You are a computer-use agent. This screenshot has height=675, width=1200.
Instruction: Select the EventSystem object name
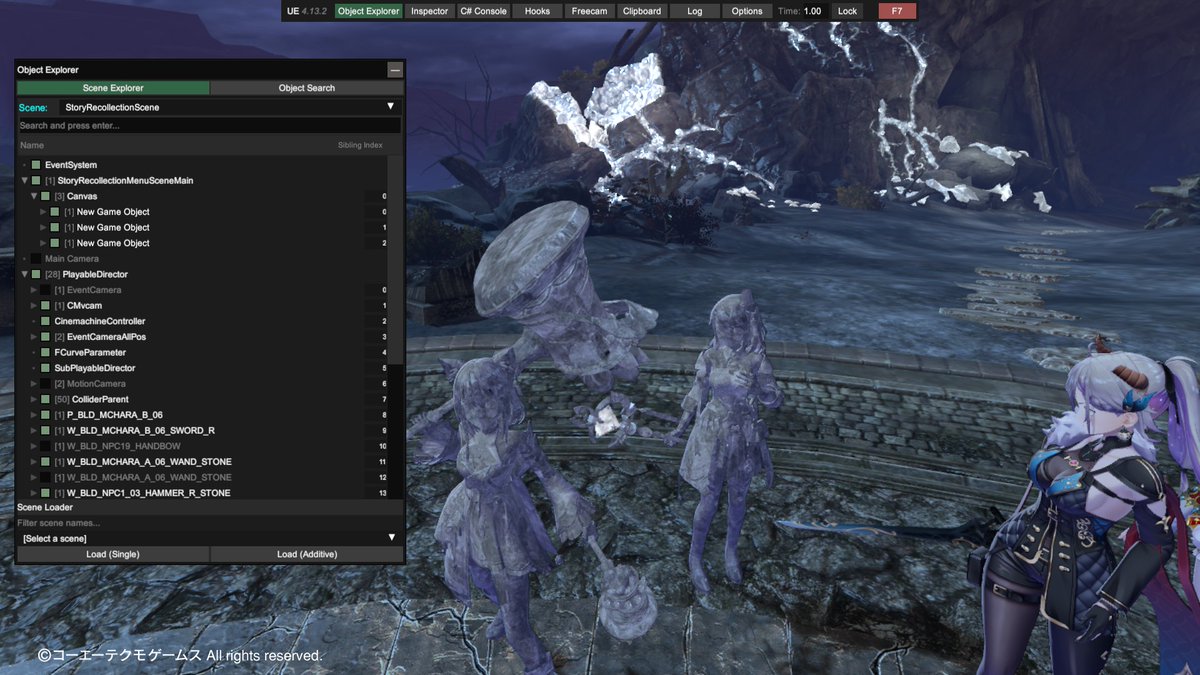[x=71, y=165]
